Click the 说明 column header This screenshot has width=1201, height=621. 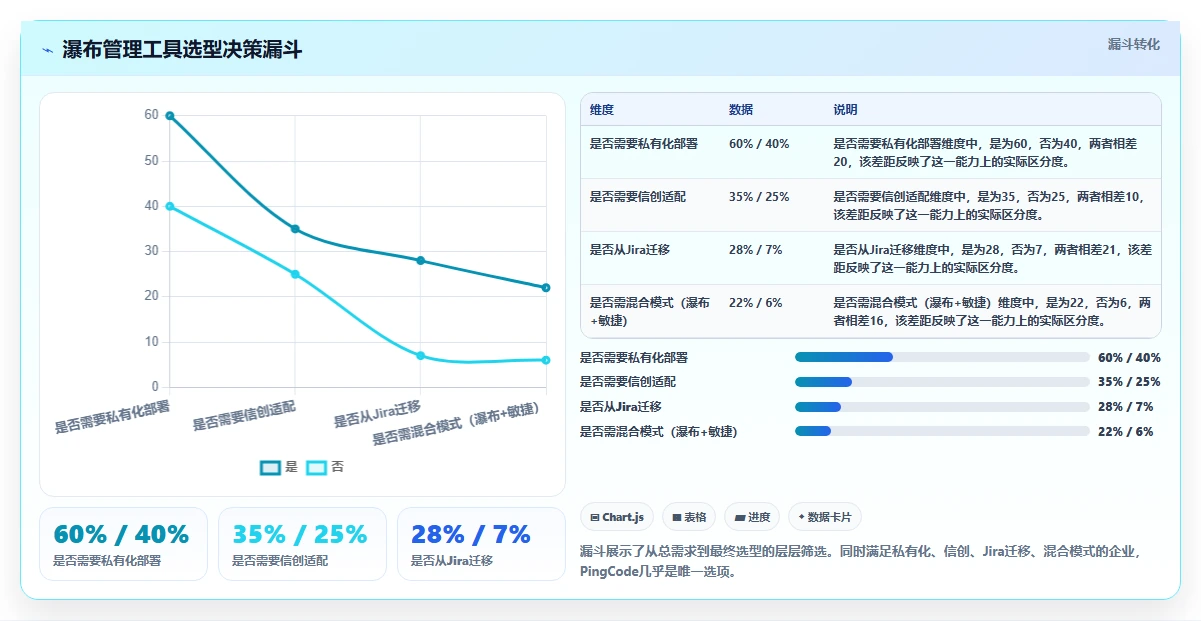click(845, 110)
